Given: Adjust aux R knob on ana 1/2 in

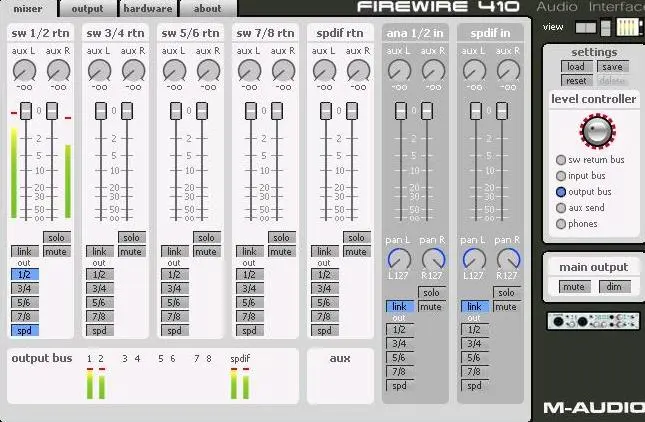Looking at the screenshot, I should coord(434,70).
